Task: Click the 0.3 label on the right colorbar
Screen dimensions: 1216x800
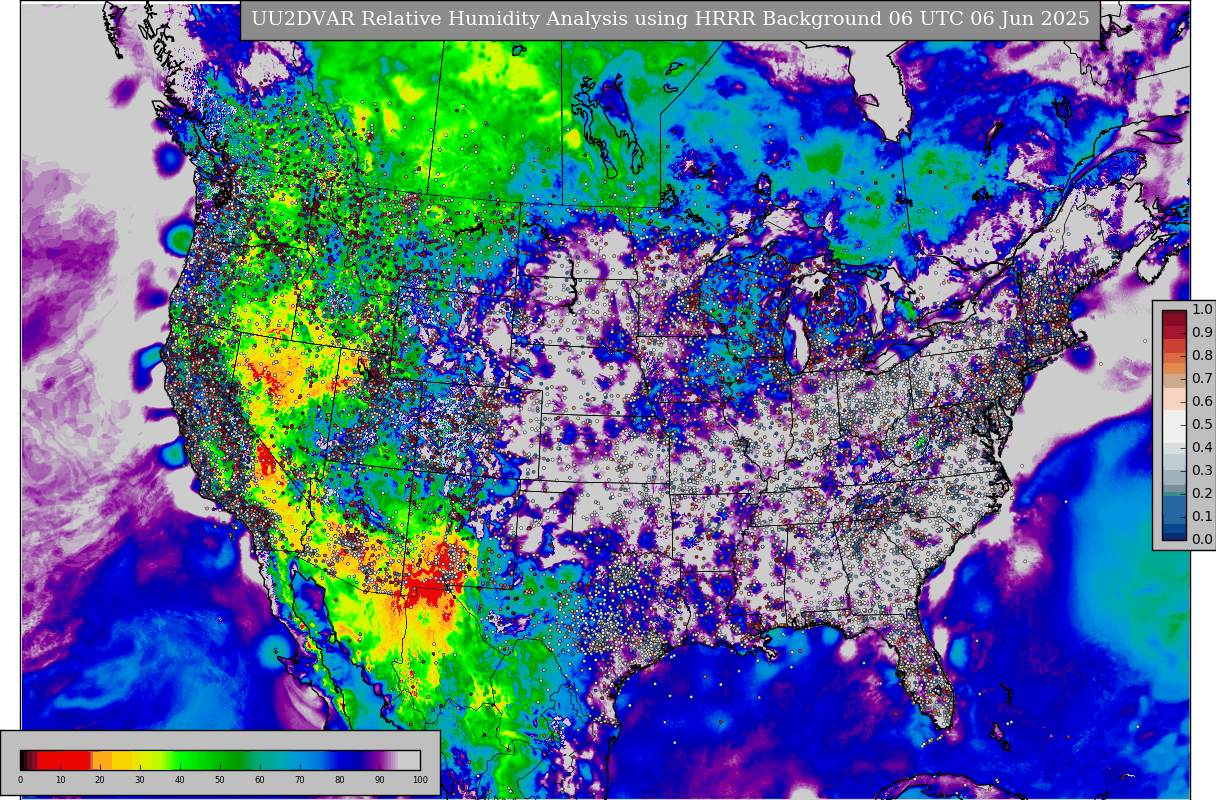Action: 1202,471
